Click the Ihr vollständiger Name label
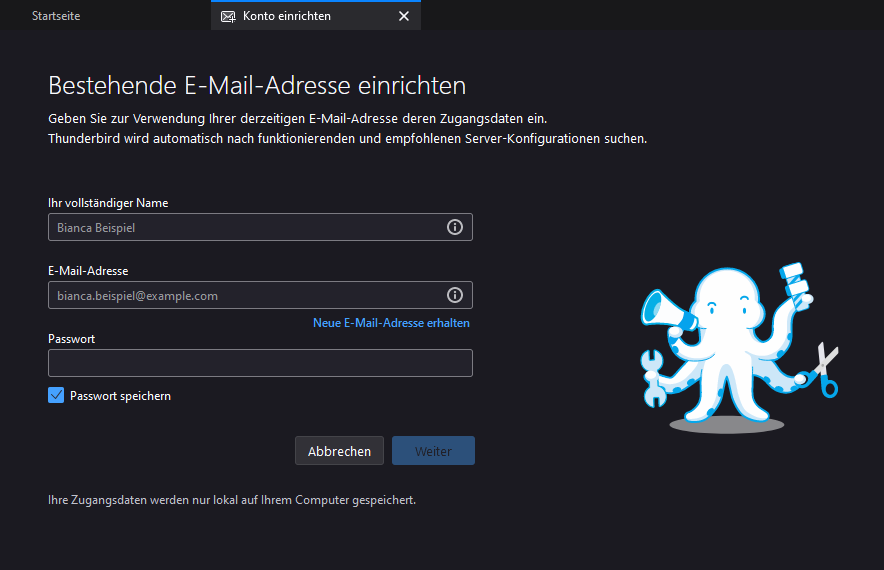 point(108,203)
